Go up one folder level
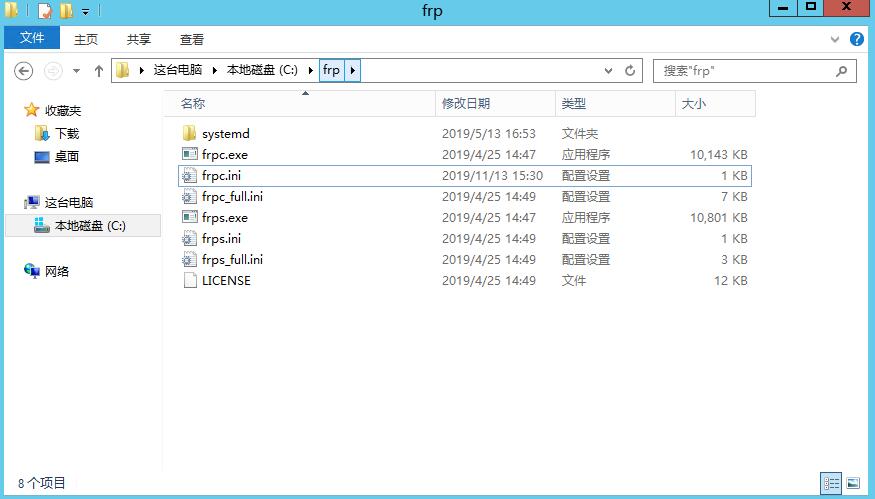875x499 pixels. click(x=99, y=71)
